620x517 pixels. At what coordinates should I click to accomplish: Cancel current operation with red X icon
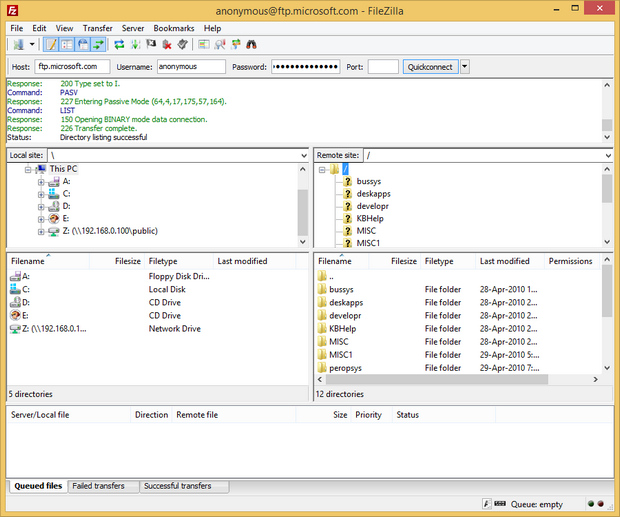151,45
